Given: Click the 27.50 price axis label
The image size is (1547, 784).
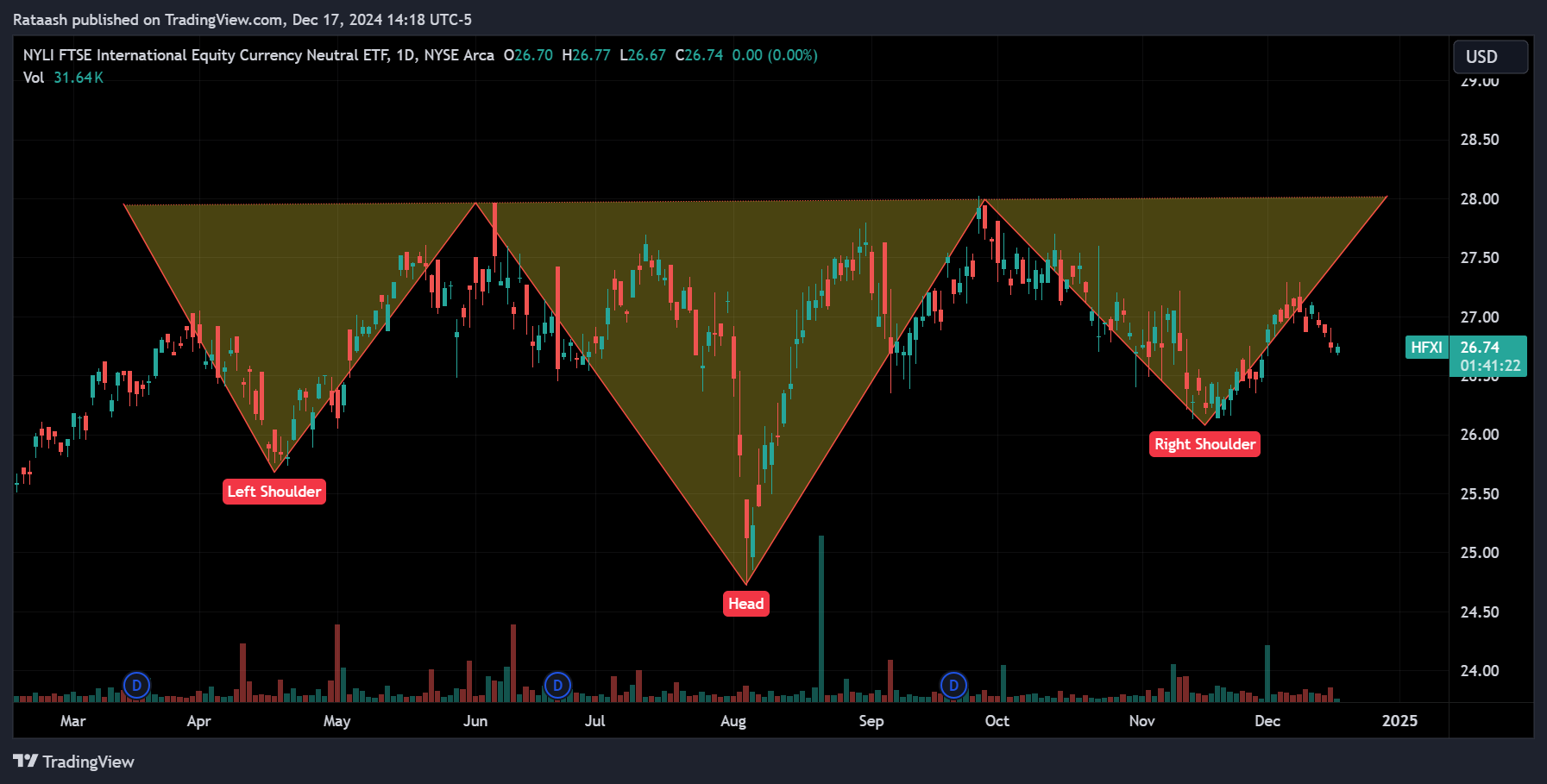Looking at the screenshot, I should [x=1480, y=258].
